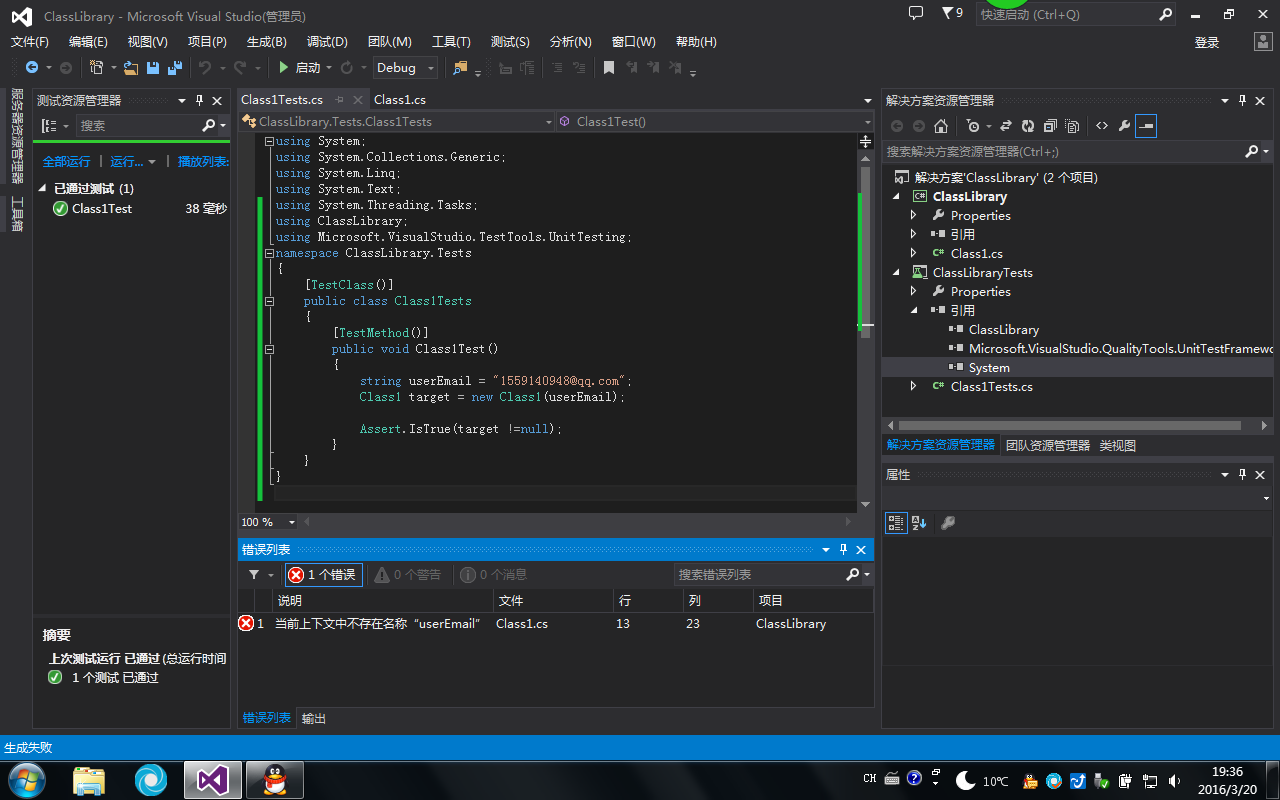
Task: Click the Pending Changes Filter clock icon
Action: (973, 126)
